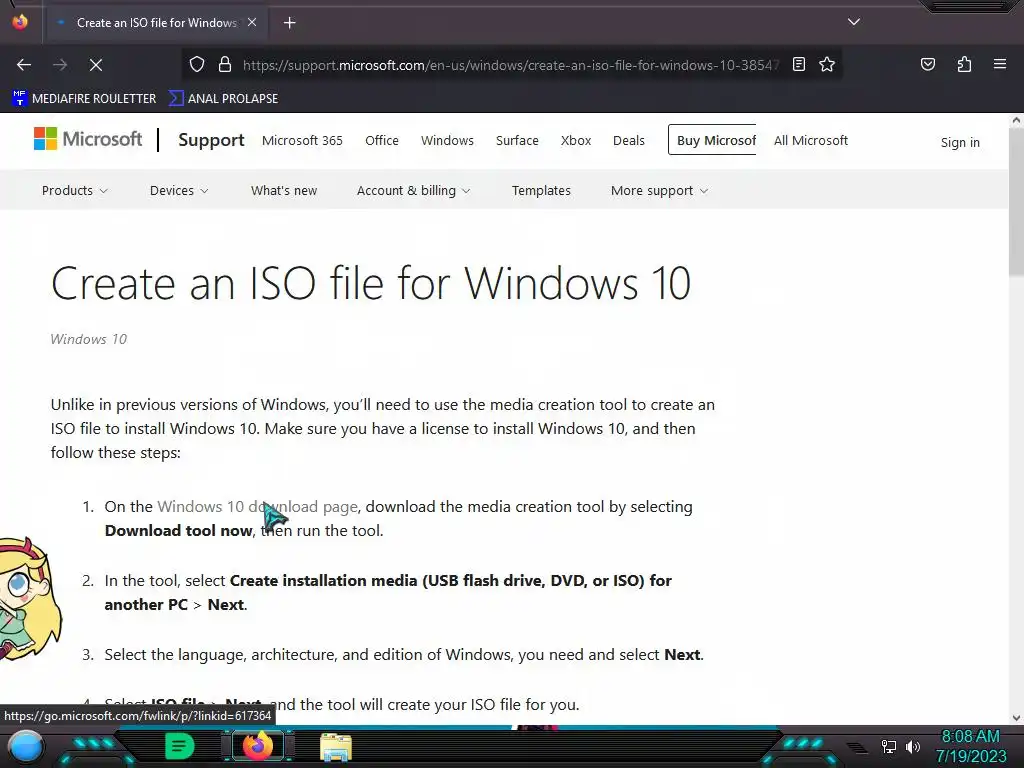Click the grayed-out forward navigation arrow
Screen dimensions: 1024x768
coord(60,65)
